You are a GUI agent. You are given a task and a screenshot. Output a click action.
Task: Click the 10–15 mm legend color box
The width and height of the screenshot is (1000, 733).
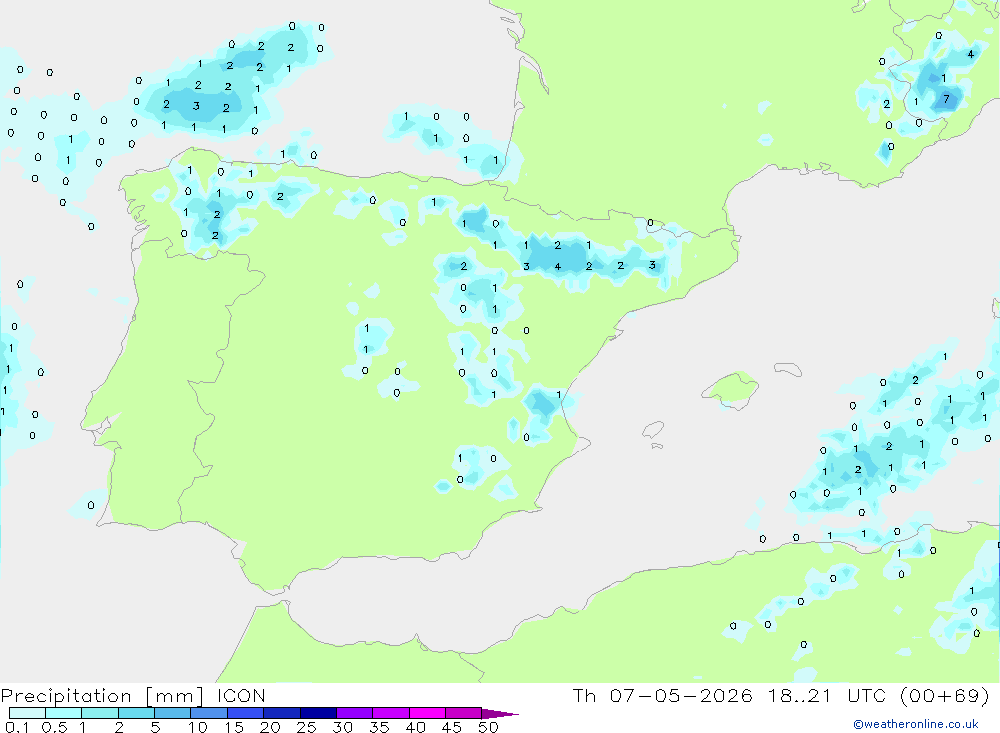coord(209,713)
